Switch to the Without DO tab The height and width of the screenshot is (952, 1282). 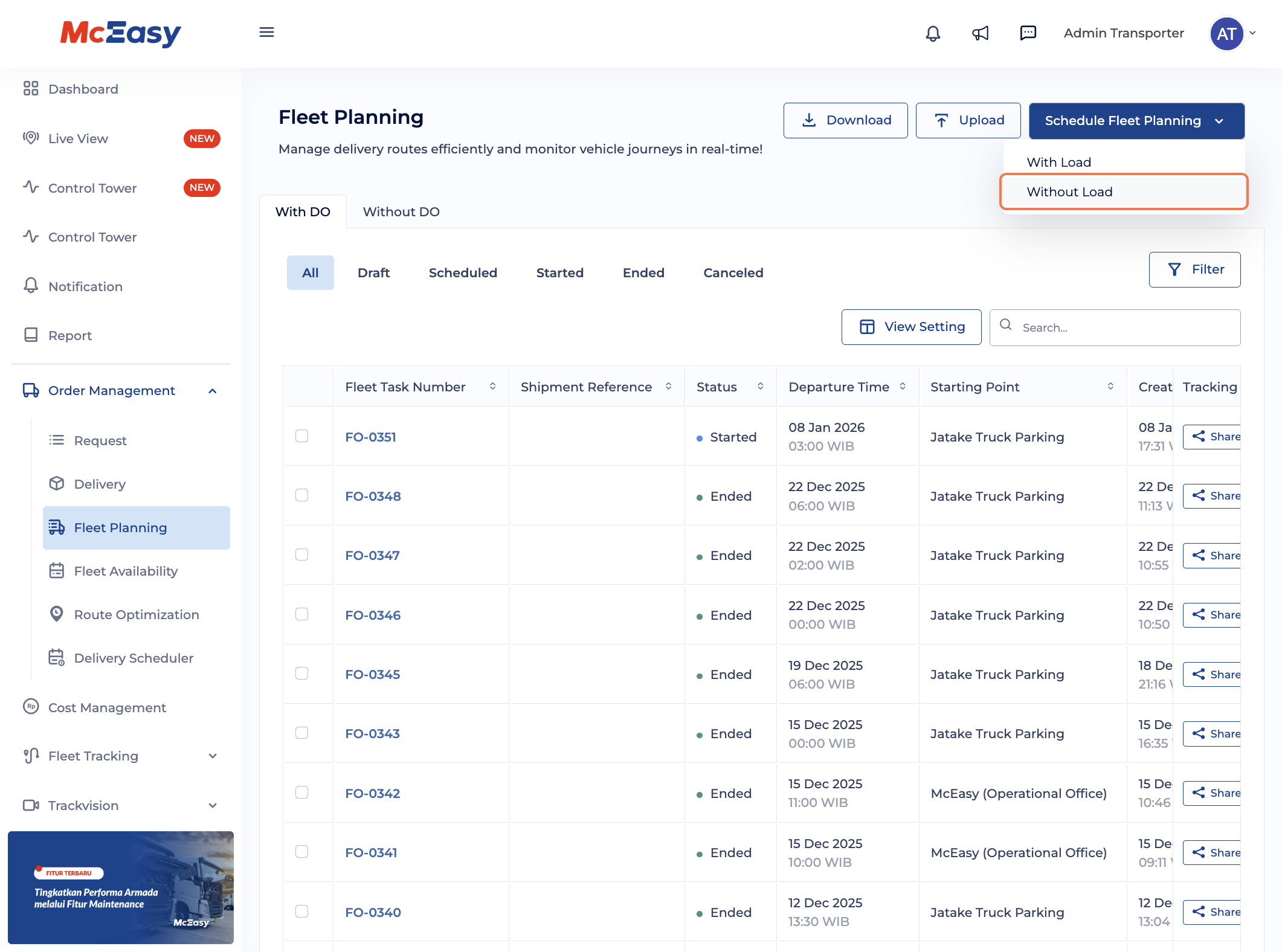(401, 212)
